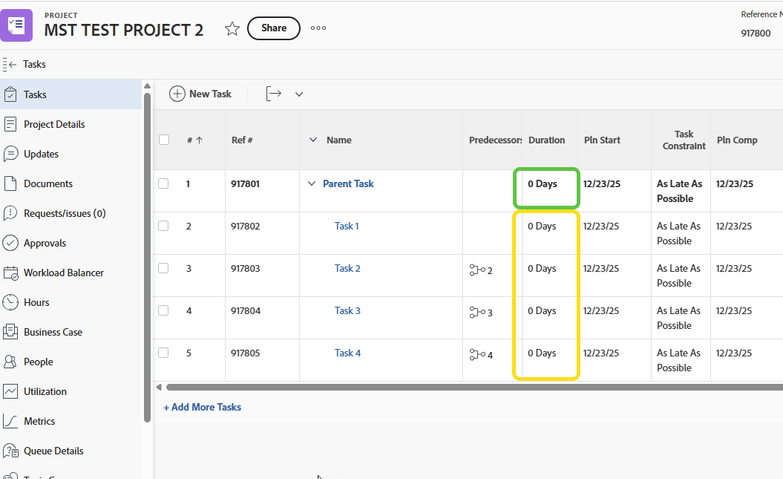Toggle the select-all checkbox in table header
783x479 pixels.
coord(164,140)
